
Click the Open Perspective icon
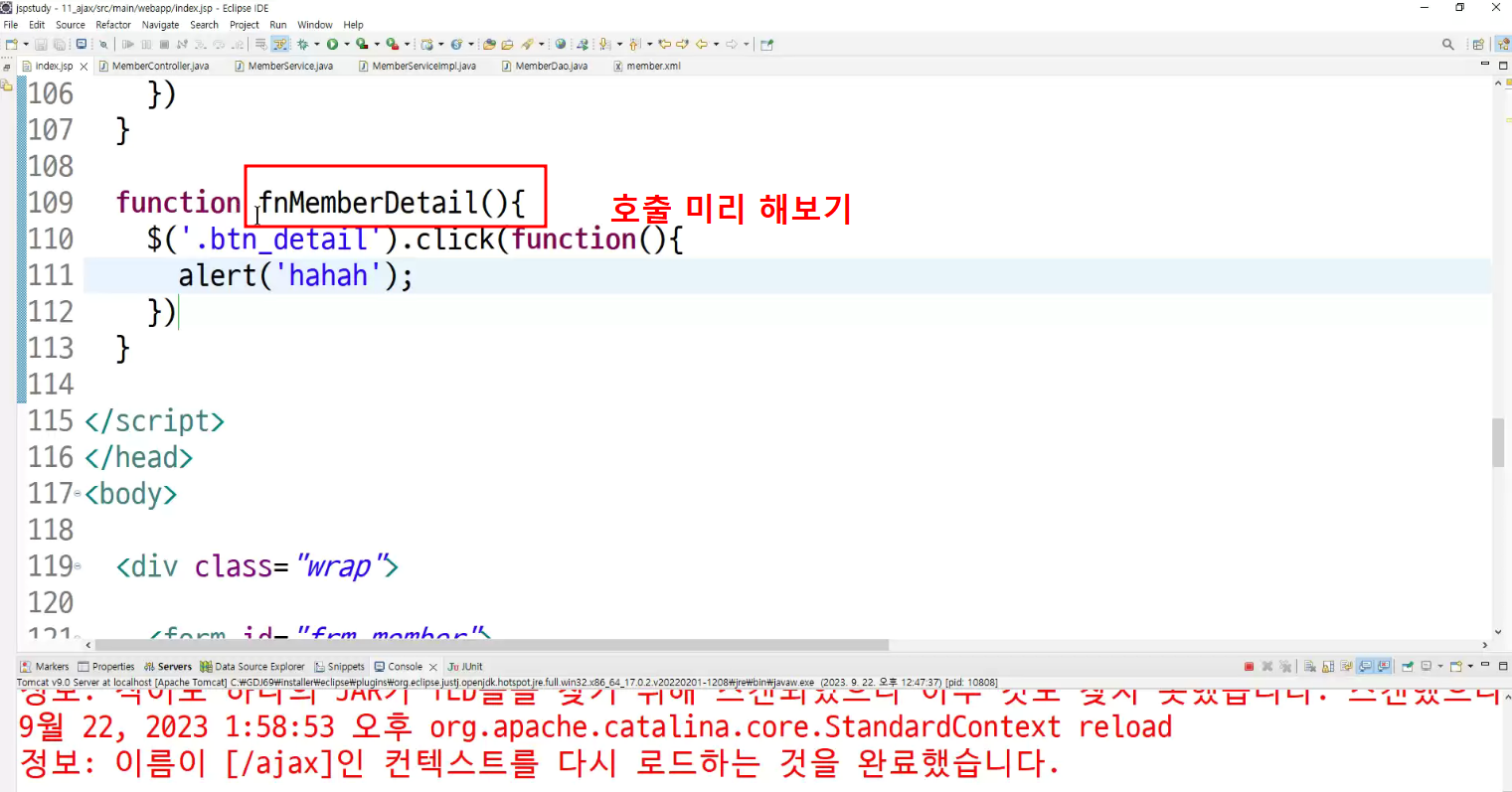tap(1478, 44)
